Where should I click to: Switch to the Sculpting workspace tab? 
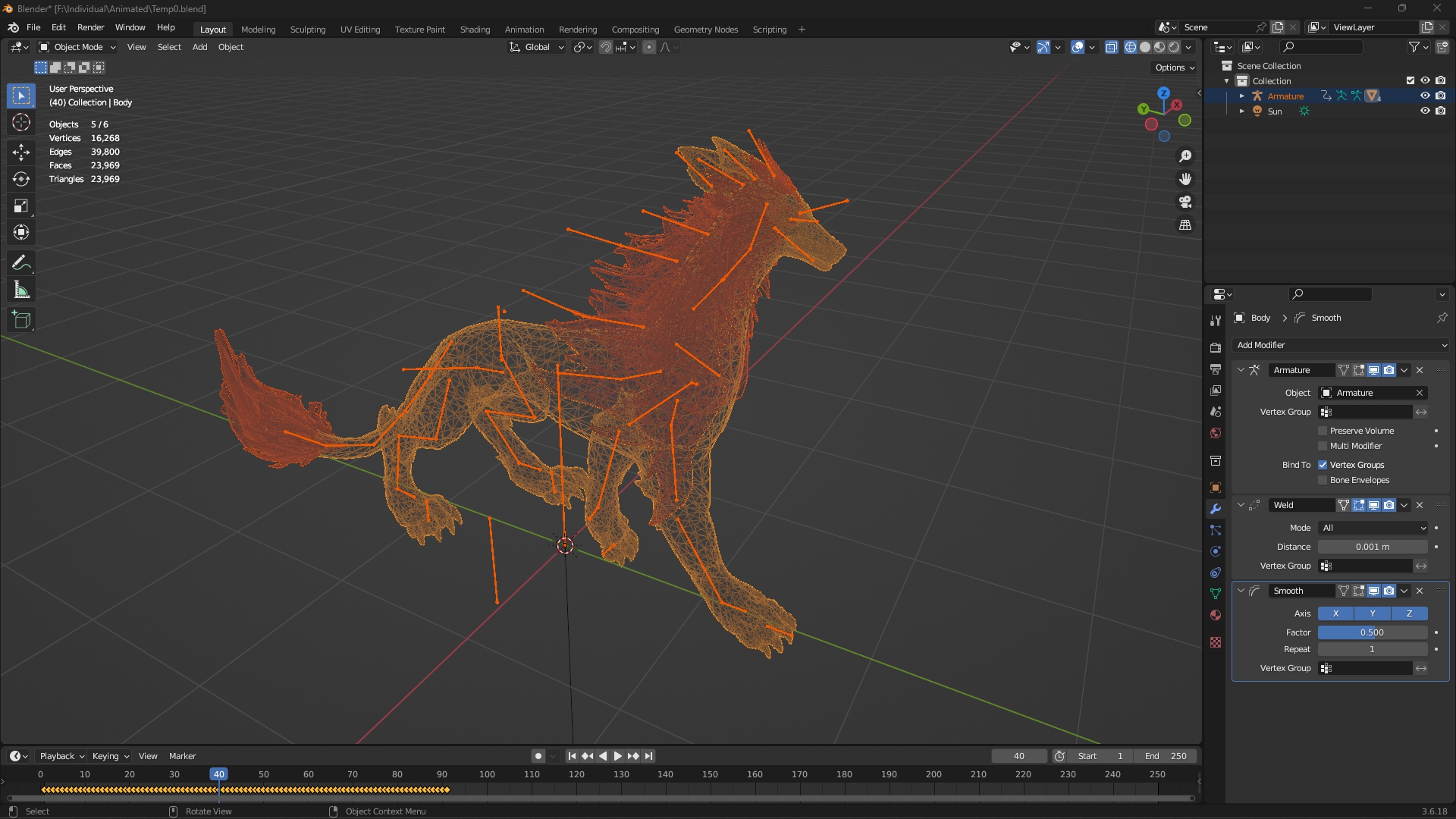(x=307, y=30)
